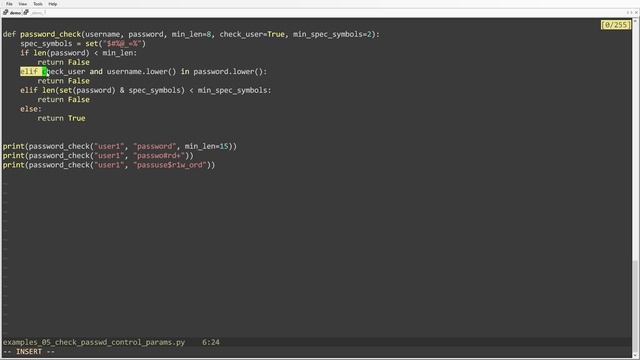
Task: Click the 'if len(password) < min_len:' line
Action: click(x=78, y=53)
